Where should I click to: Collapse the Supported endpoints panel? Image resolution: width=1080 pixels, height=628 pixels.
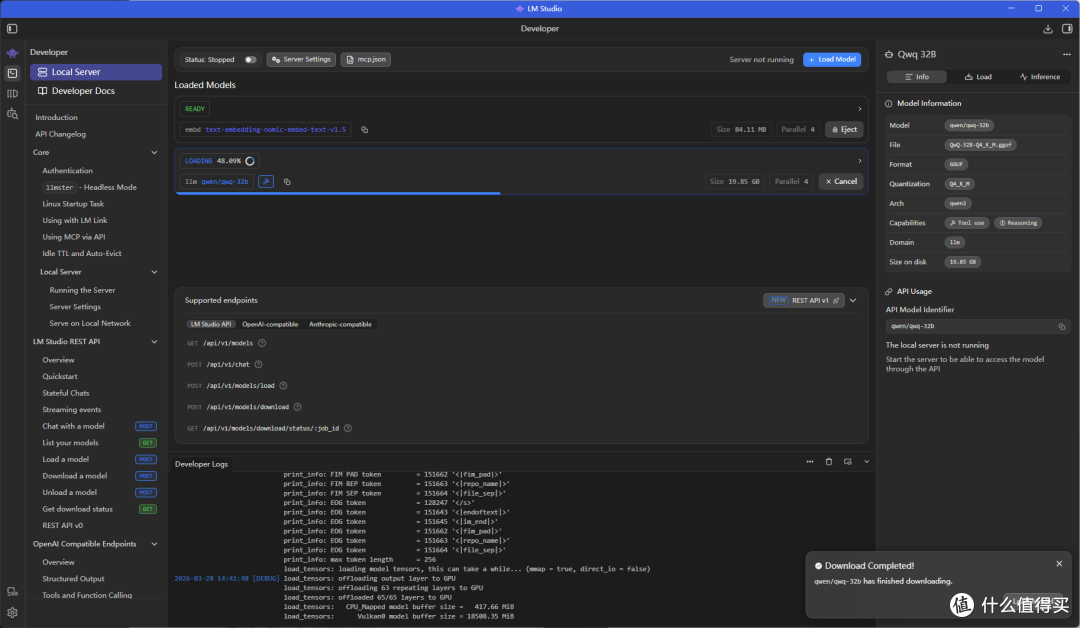point(853,300)
